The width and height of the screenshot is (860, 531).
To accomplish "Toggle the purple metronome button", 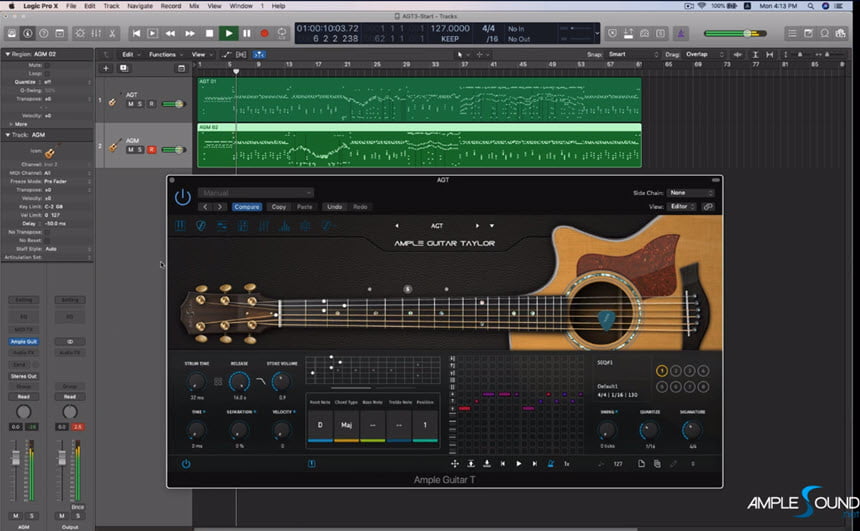I will [681, 33].
